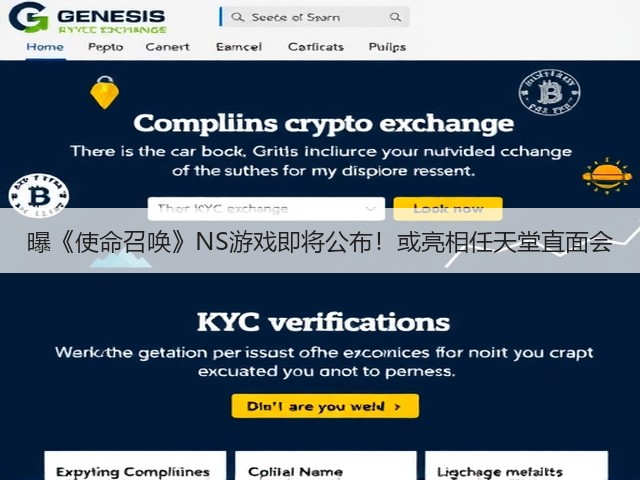
Task: Click the yellow Look now button
Action: click(x=448, y=209)
